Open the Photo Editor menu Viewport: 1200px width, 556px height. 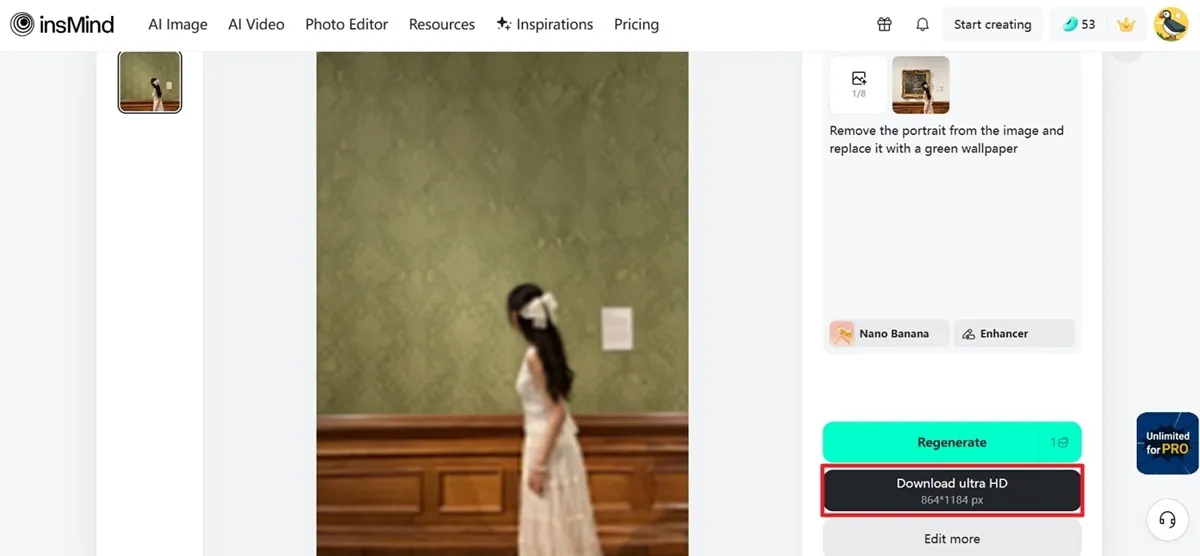pos(347,24)
